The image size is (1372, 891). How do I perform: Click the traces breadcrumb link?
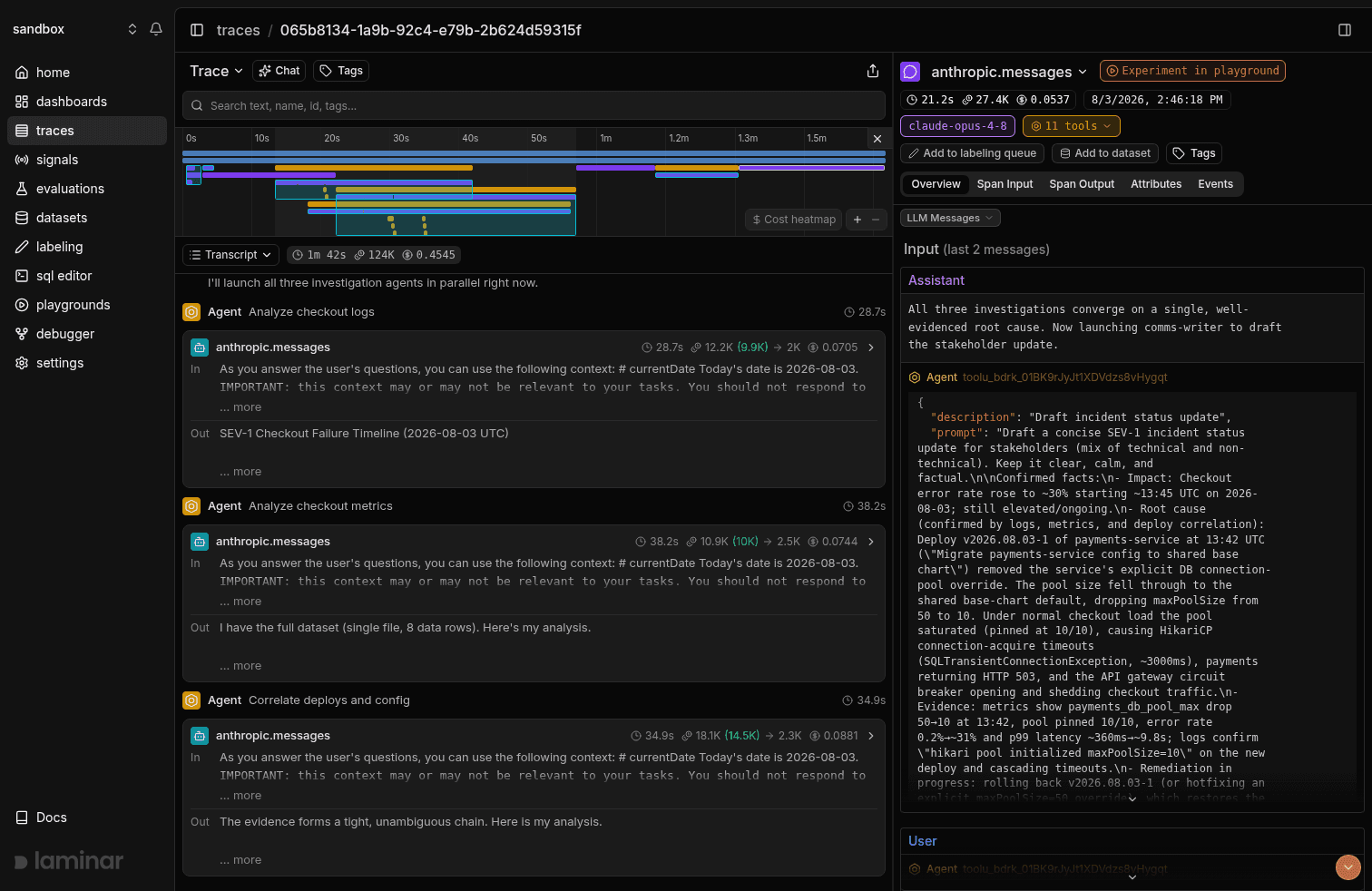point(238,30)
